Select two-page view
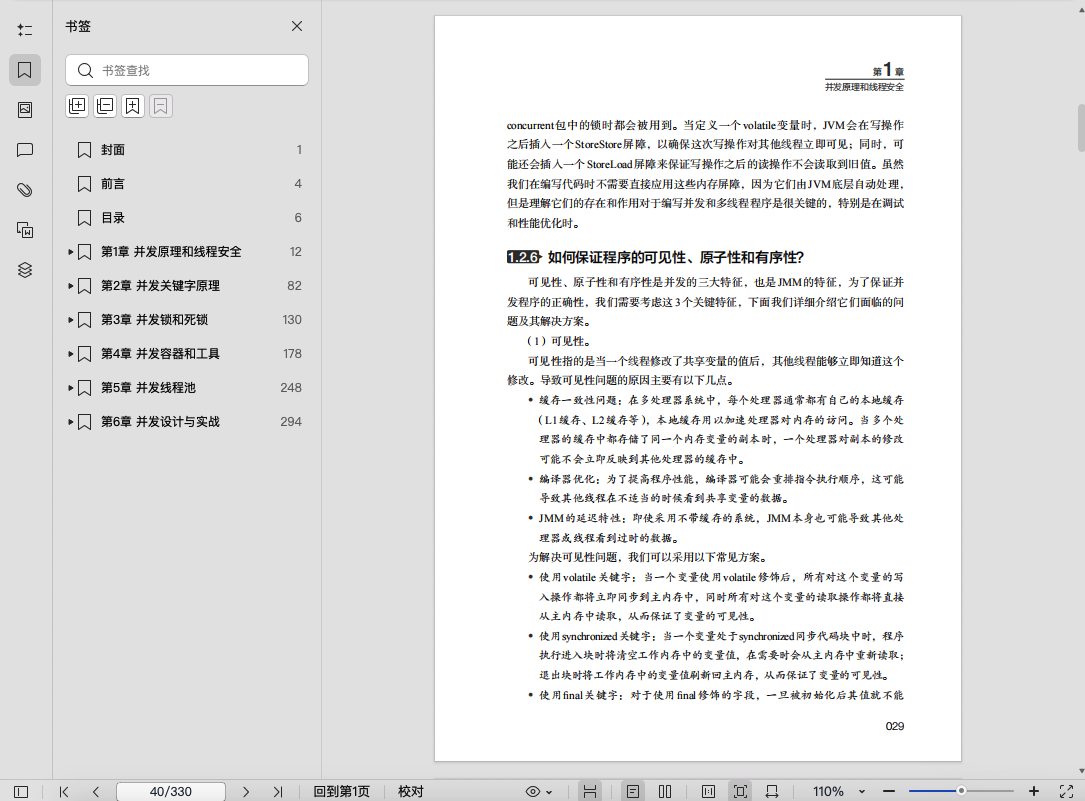Image resolution: width=1085 pixels, height=801 pixels. [665, 791]
